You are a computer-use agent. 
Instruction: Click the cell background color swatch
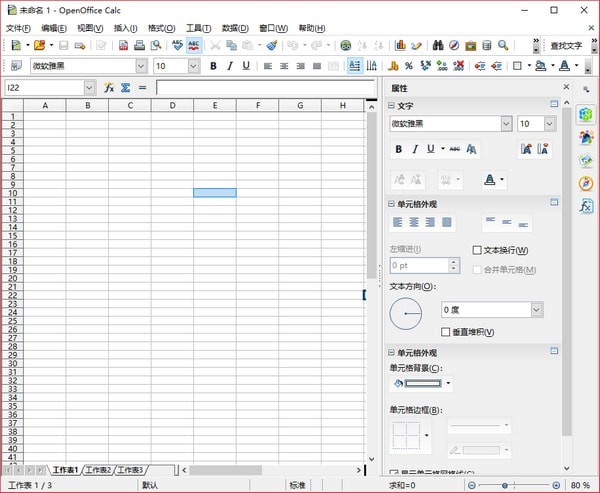[x=420, y=383]
